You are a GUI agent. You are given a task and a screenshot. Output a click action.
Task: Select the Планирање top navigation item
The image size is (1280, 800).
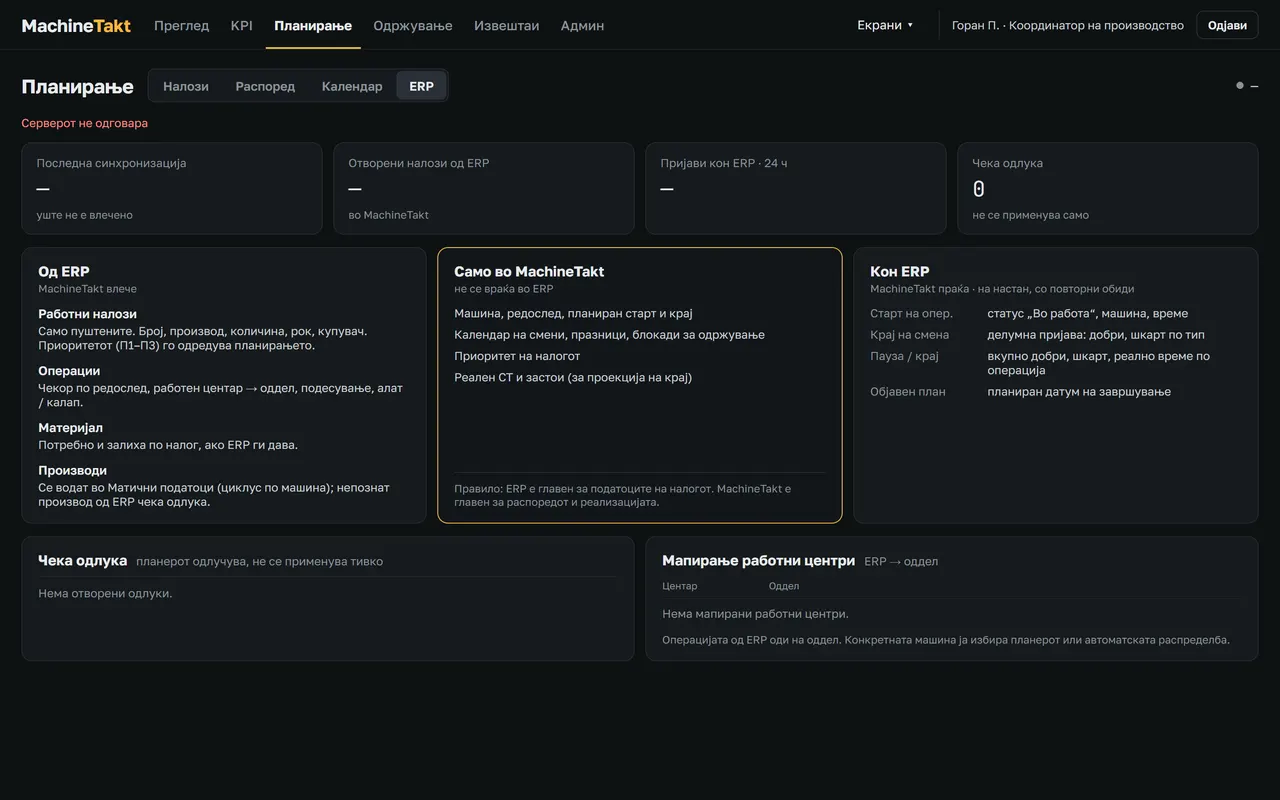[313, 25]
